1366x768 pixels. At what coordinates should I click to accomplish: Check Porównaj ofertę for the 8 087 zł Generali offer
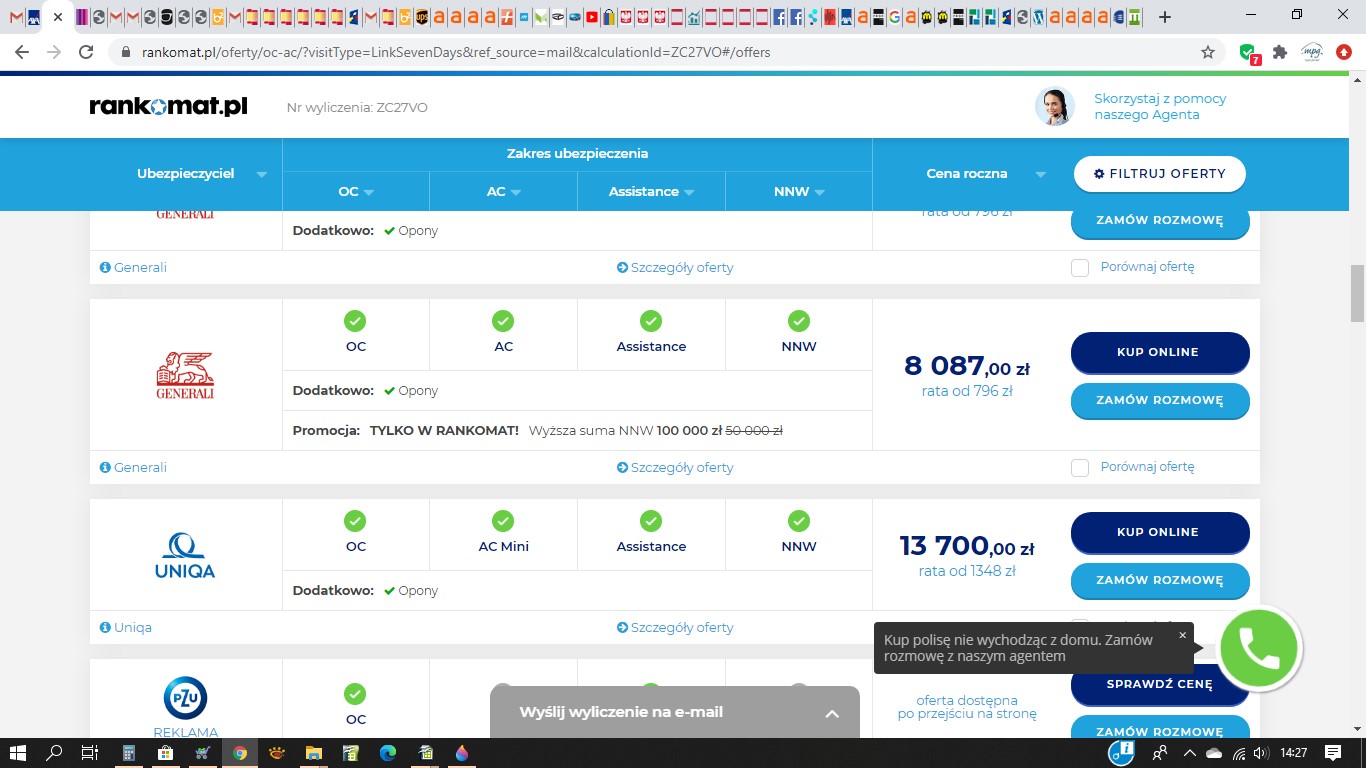pos(1080,467)
